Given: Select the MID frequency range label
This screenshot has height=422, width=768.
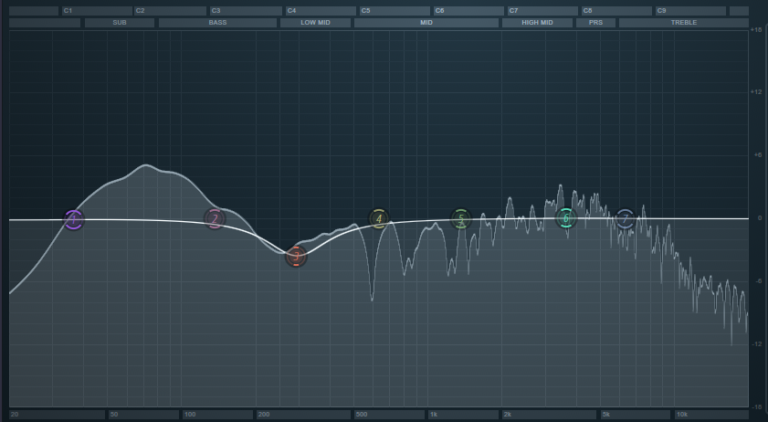Looking at the screenshot, I should pos(426,22).
